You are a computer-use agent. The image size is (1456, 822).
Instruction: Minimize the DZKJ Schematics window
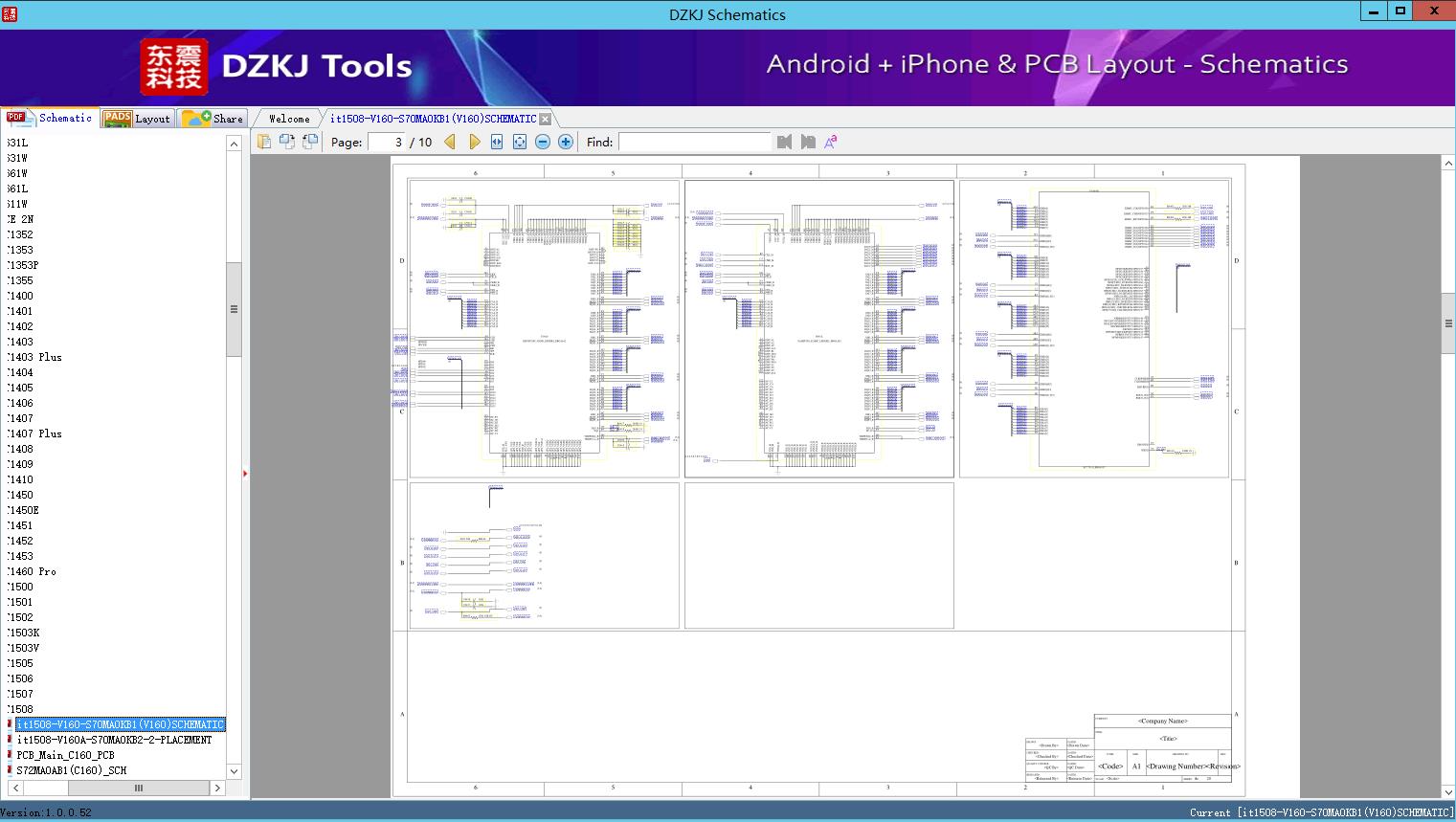tap(1374, 11)
